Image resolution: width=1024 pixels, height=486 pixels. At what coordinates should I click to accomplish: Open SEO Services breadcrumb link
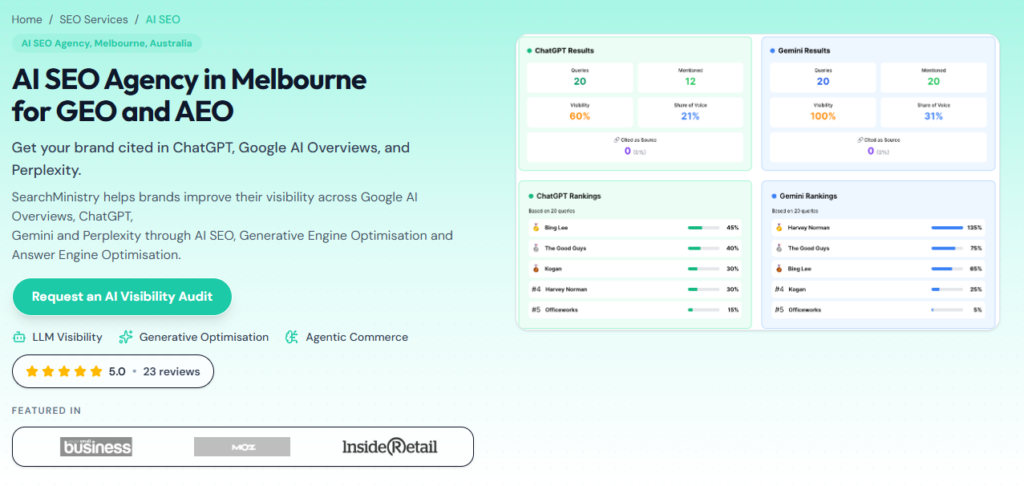click(94, 20)
